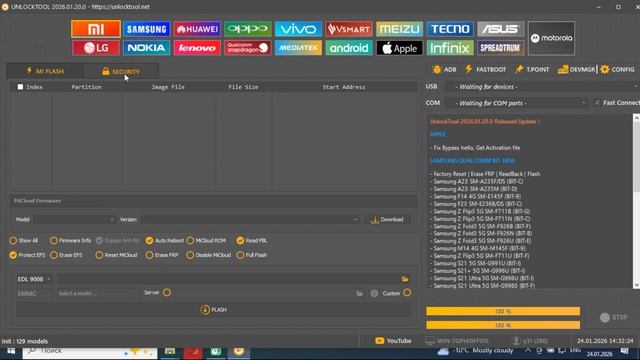Click the STOP button
Viewport: 640px width, 360px height.
[613, 318]
